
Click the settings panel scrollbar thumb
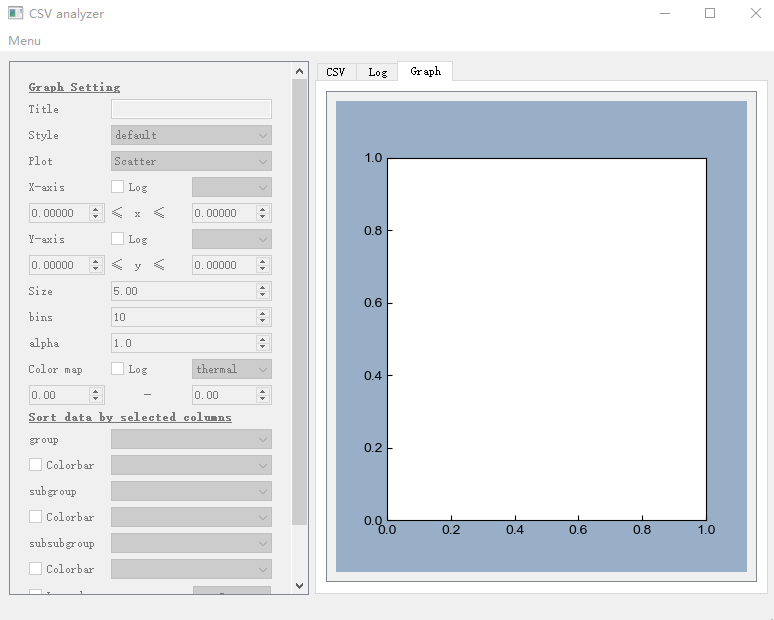pyautogui.click(x=299, y=302)
